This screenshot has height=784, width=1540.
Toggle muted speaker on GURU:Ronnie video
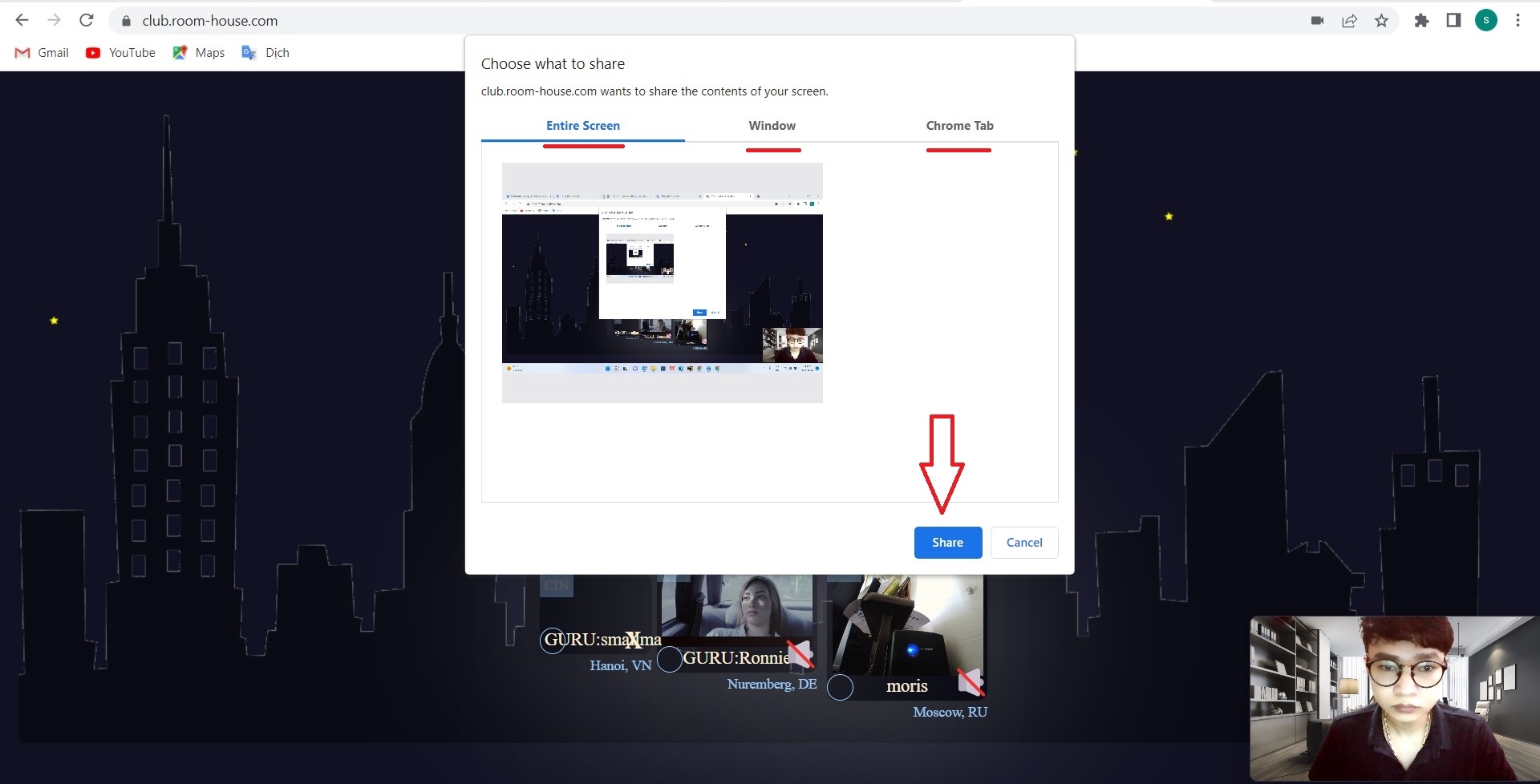click(x=800, y=654)
